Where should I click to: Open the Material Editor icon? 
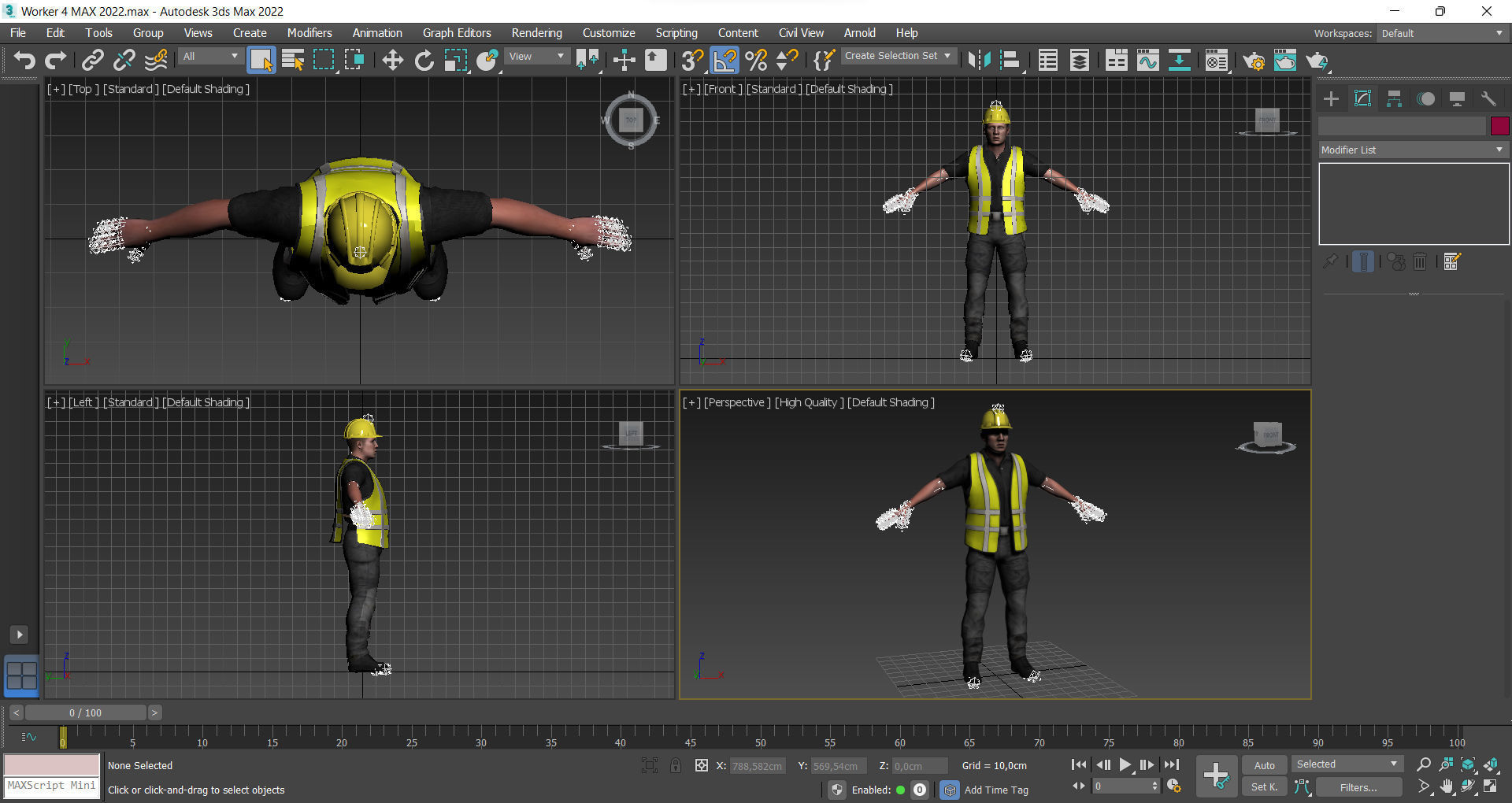1216,60
